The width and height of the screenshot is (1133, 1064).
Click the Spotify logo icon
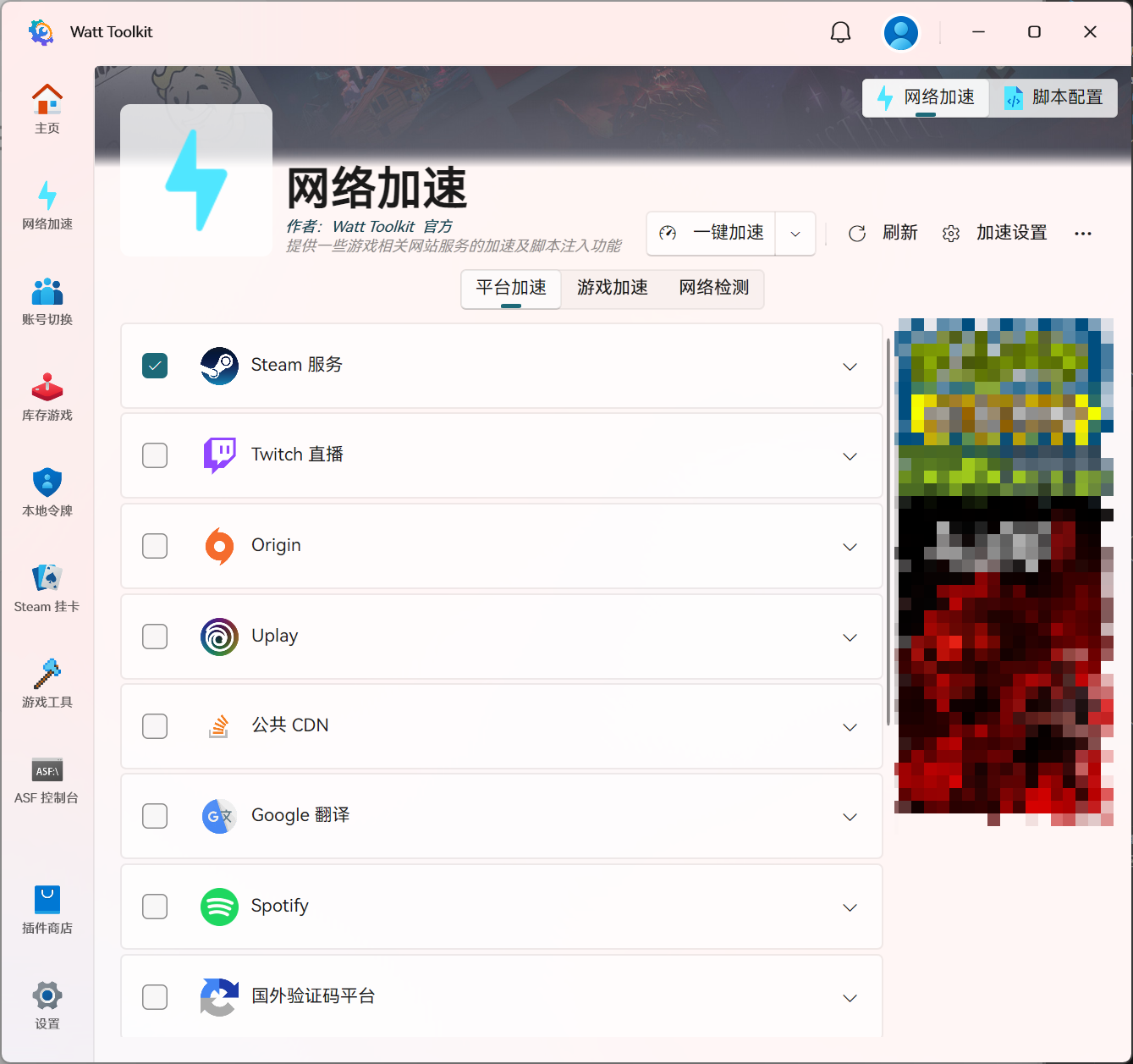pyautogui.click(x=219, y=907)
